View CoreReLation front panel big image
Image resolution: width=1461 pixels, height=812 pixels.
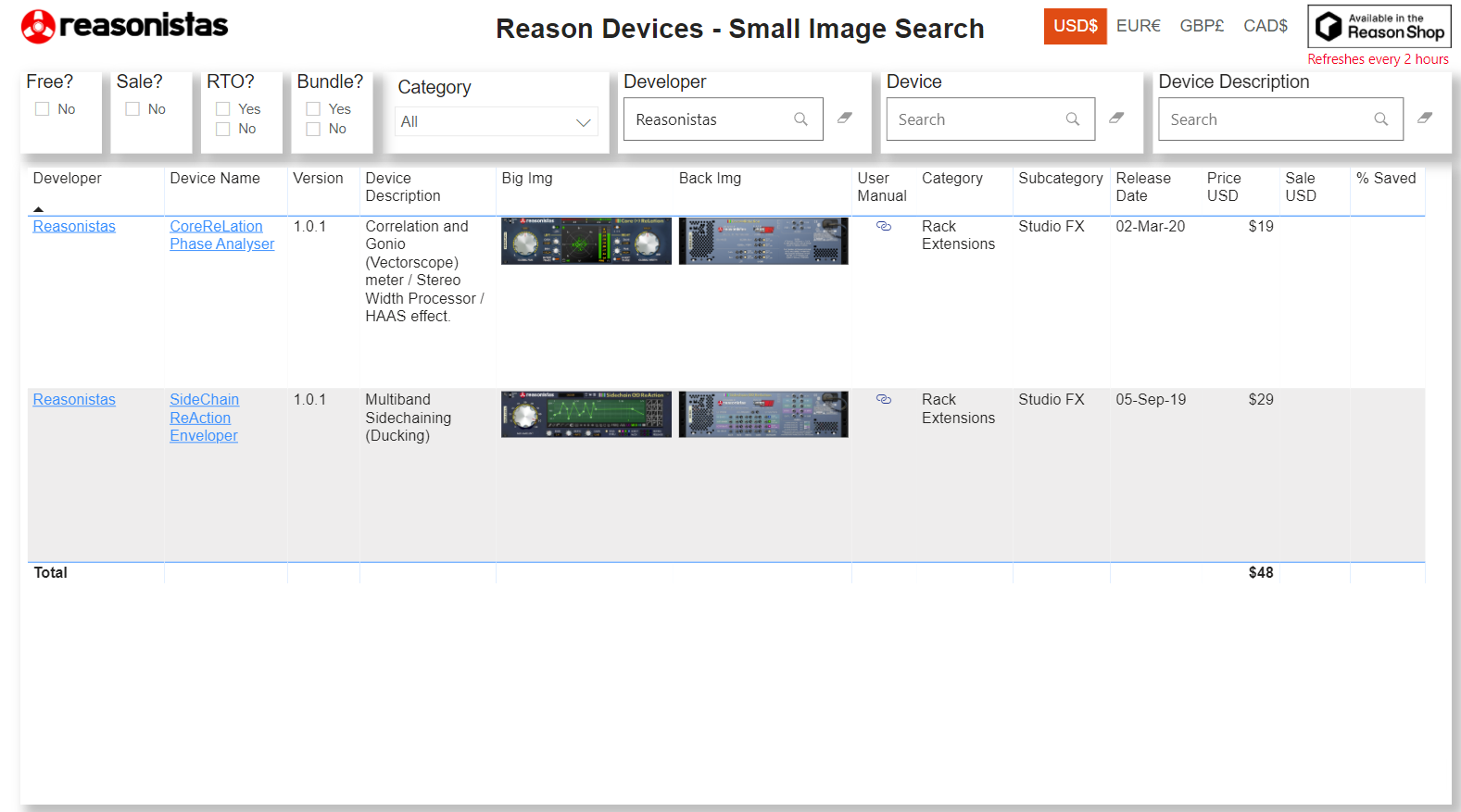[x=586, y=241]
